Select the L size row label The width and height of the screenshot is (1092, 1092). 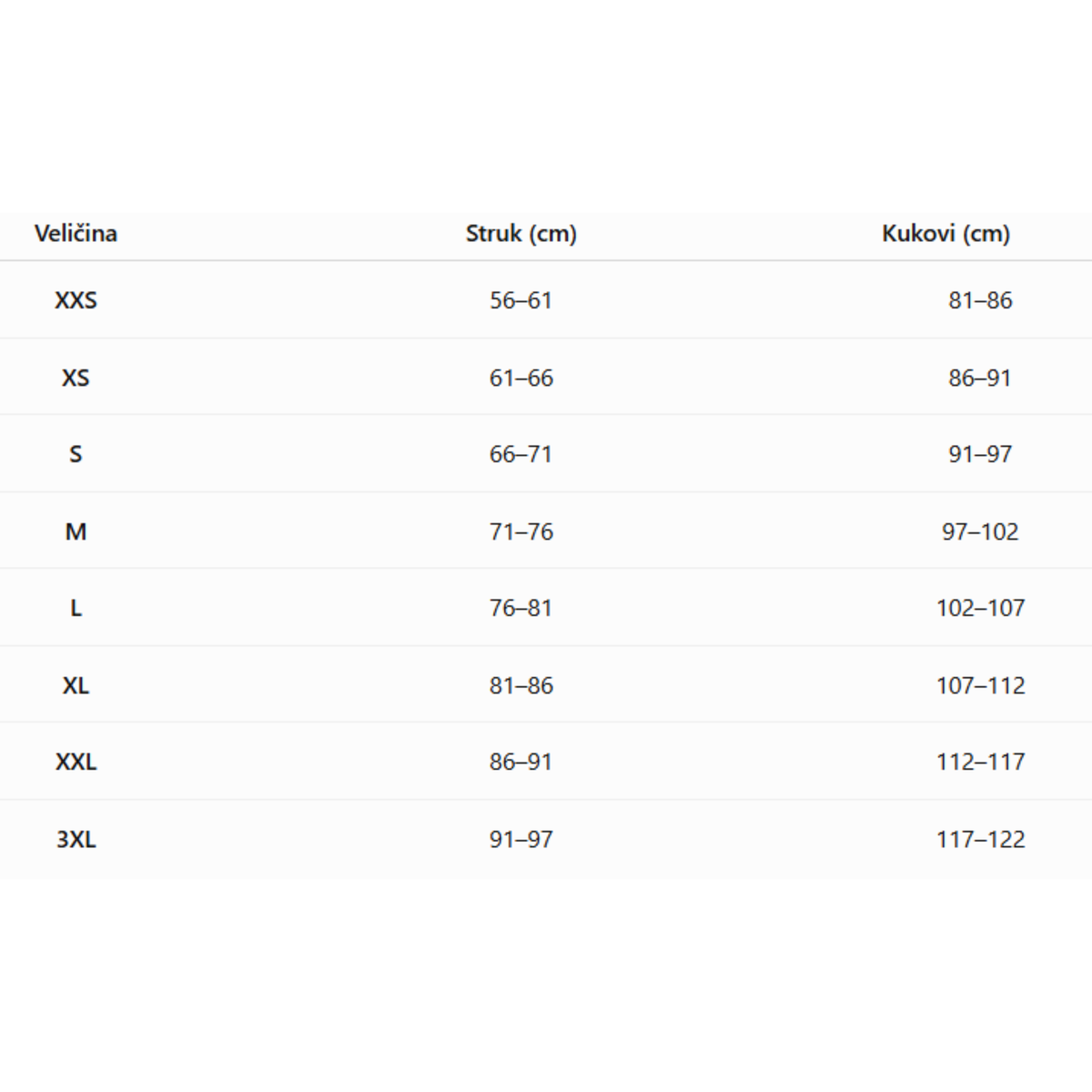click(76, 608)
